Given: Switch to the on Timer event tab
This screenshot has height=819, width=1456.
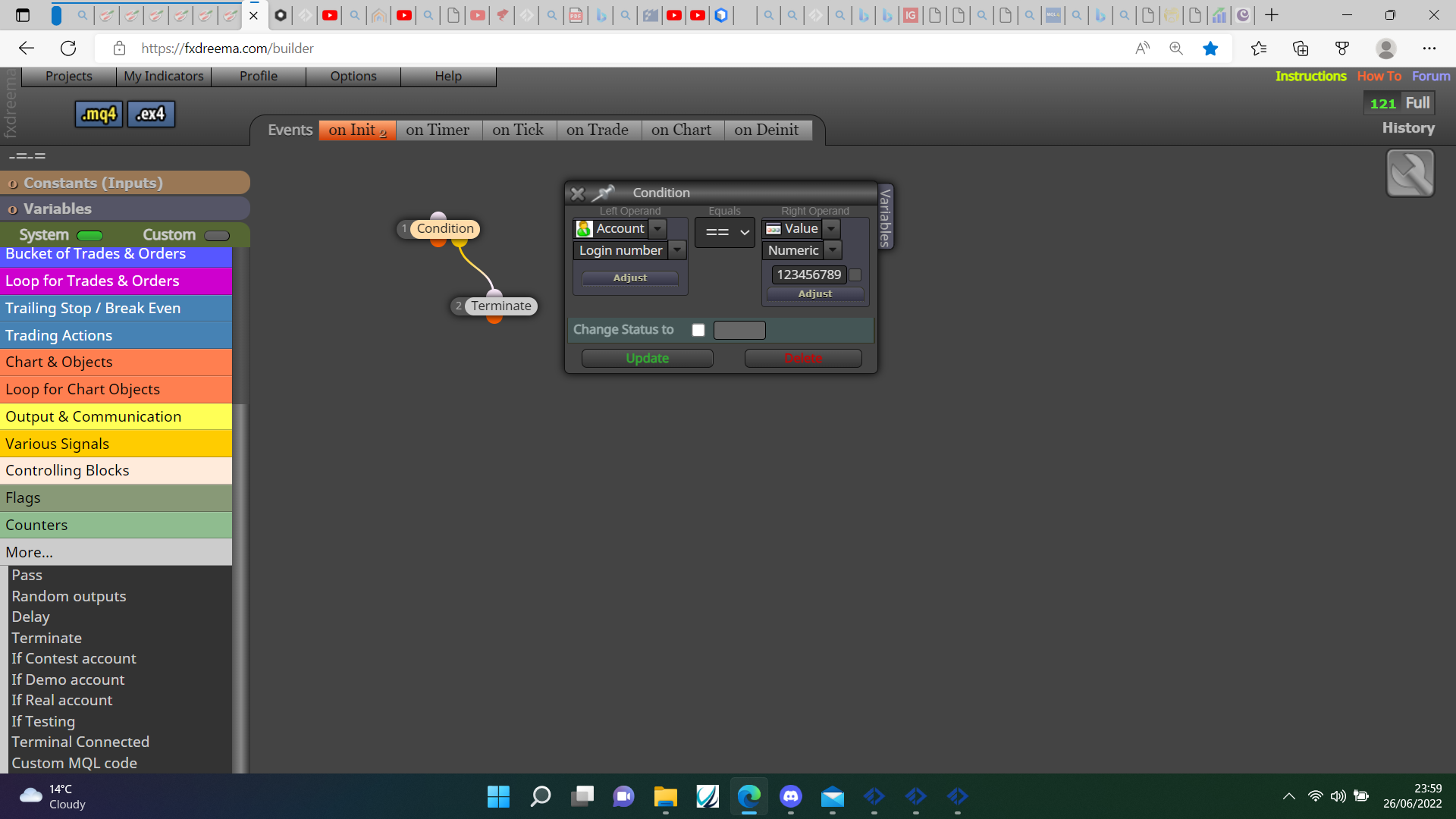Looking at the screenshot, I should click(x=438, y=130).
